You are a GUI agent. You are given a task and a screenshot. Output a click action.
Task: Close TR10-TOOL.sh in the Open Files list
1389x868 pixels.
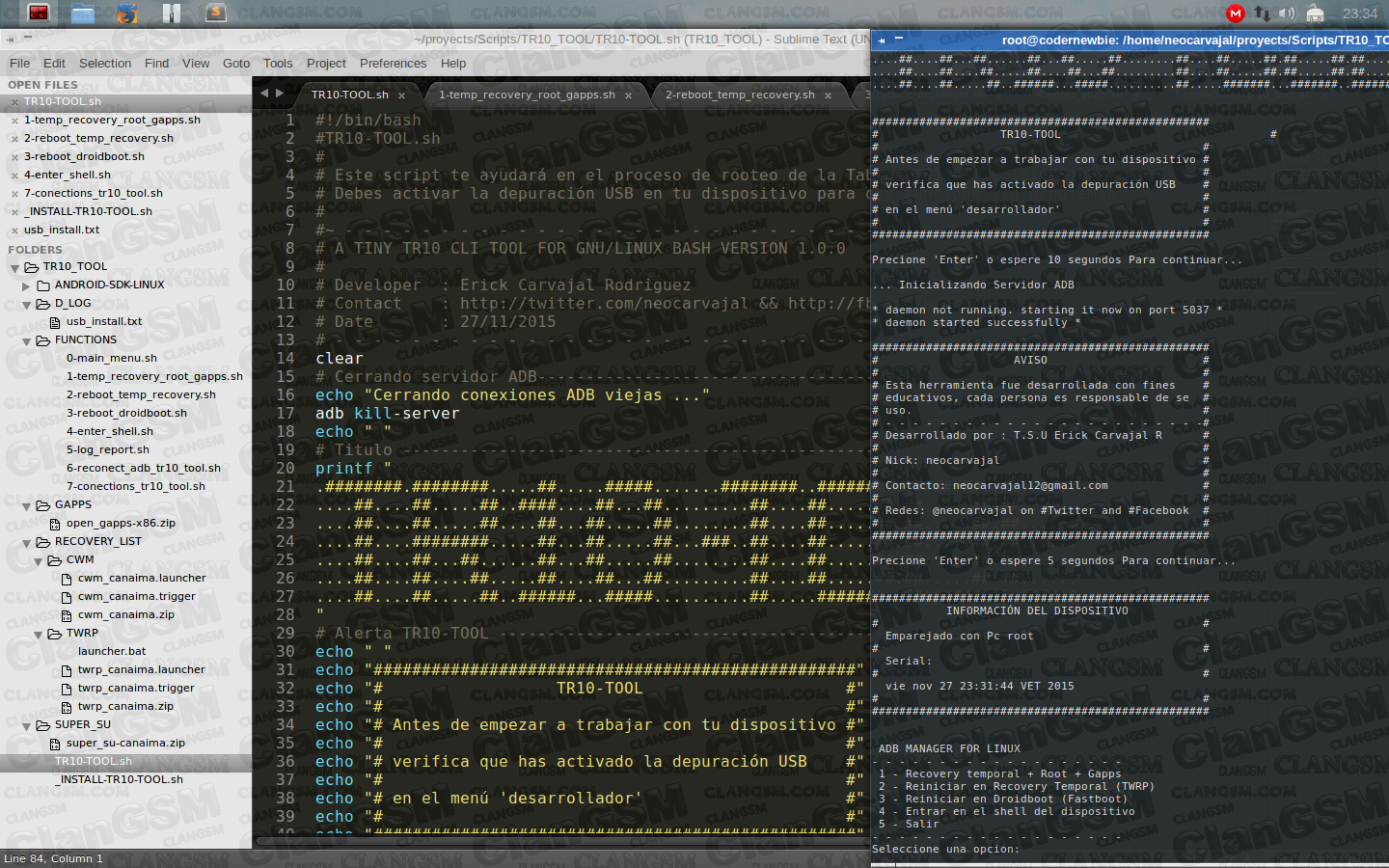click(14, 102)
